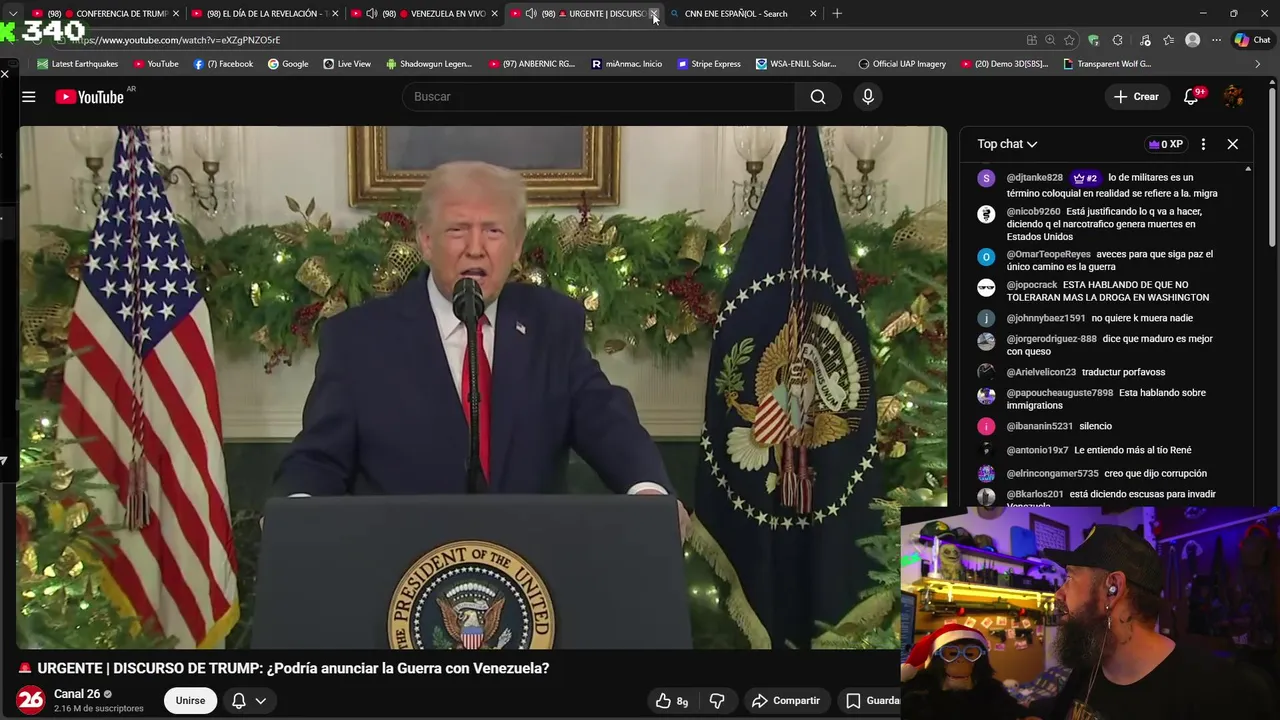Open the YouTube account avatar menu
This screenshot has width=1280, height=720.
tap(1234, 97)
